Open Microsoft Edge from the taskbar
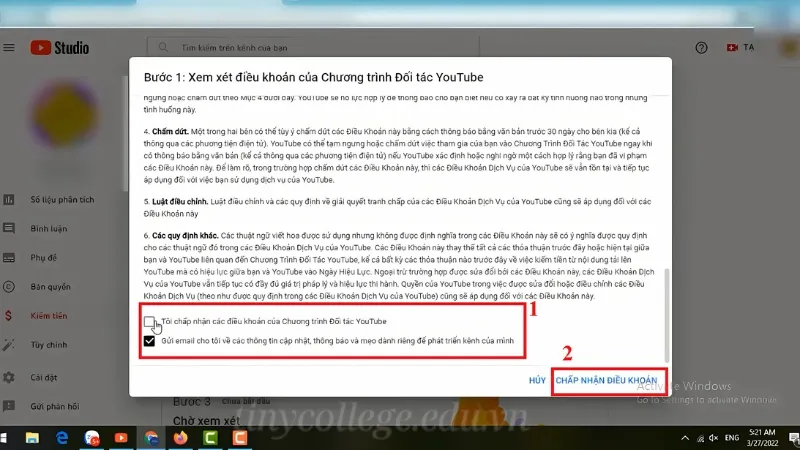 pos(62,438)
